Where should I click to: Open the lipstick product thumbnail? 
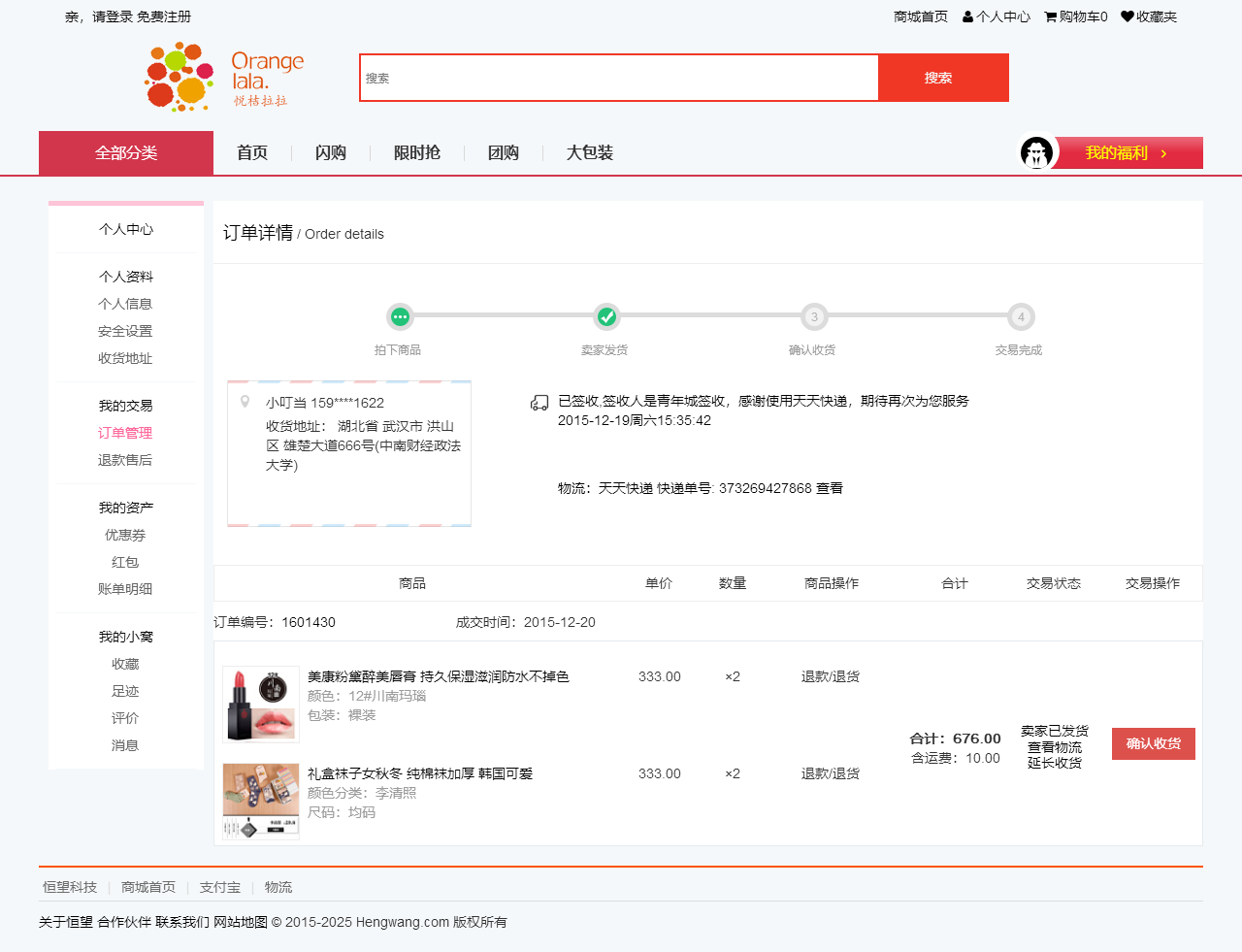(261, 704)
